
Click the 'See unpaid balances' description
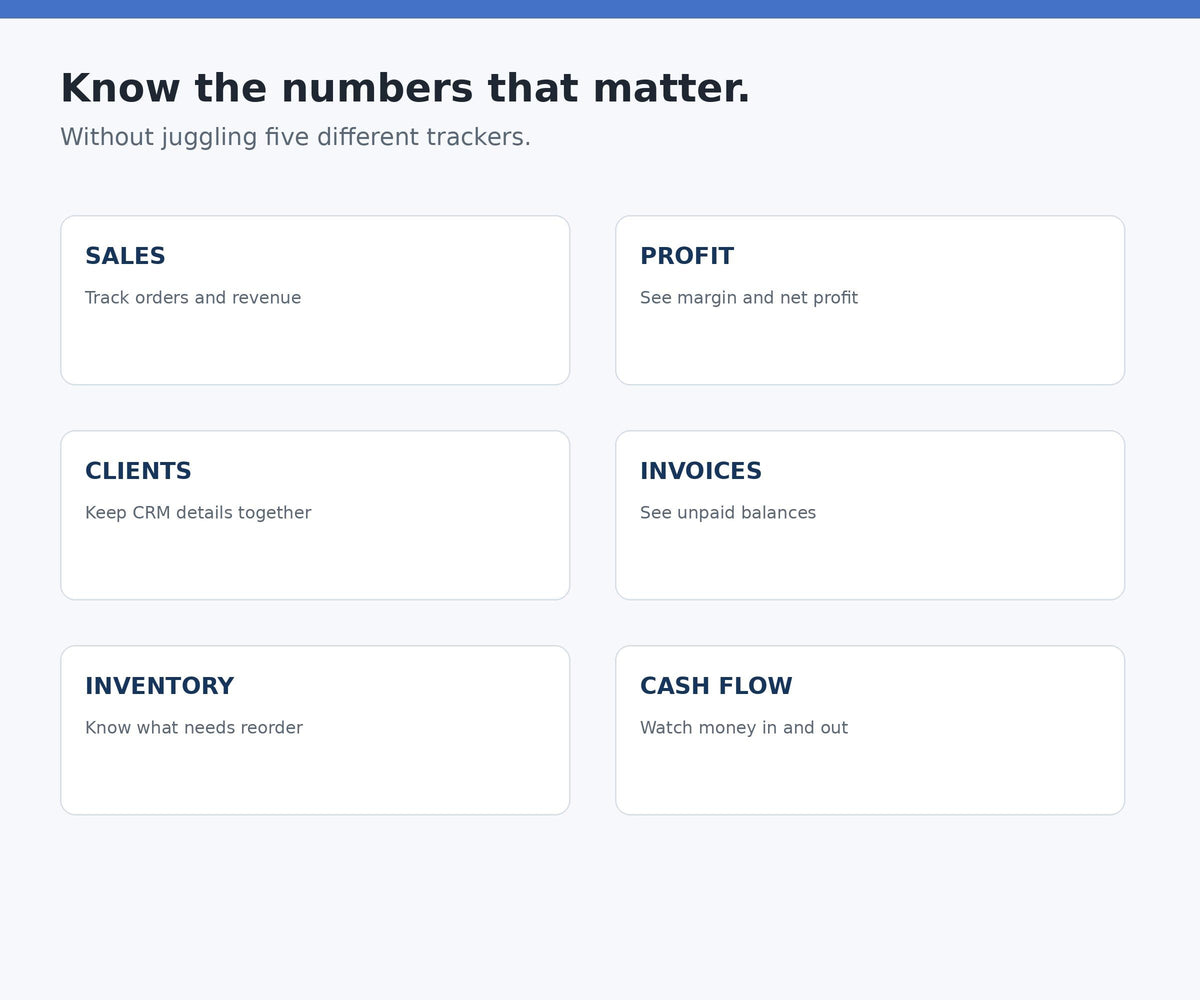coord(728,513)
